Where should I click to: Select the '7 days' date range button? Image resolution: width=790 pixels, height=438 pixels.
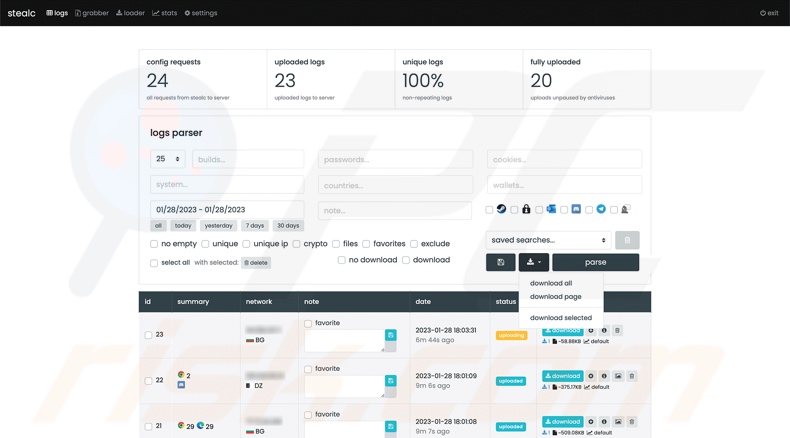[255, 226]
